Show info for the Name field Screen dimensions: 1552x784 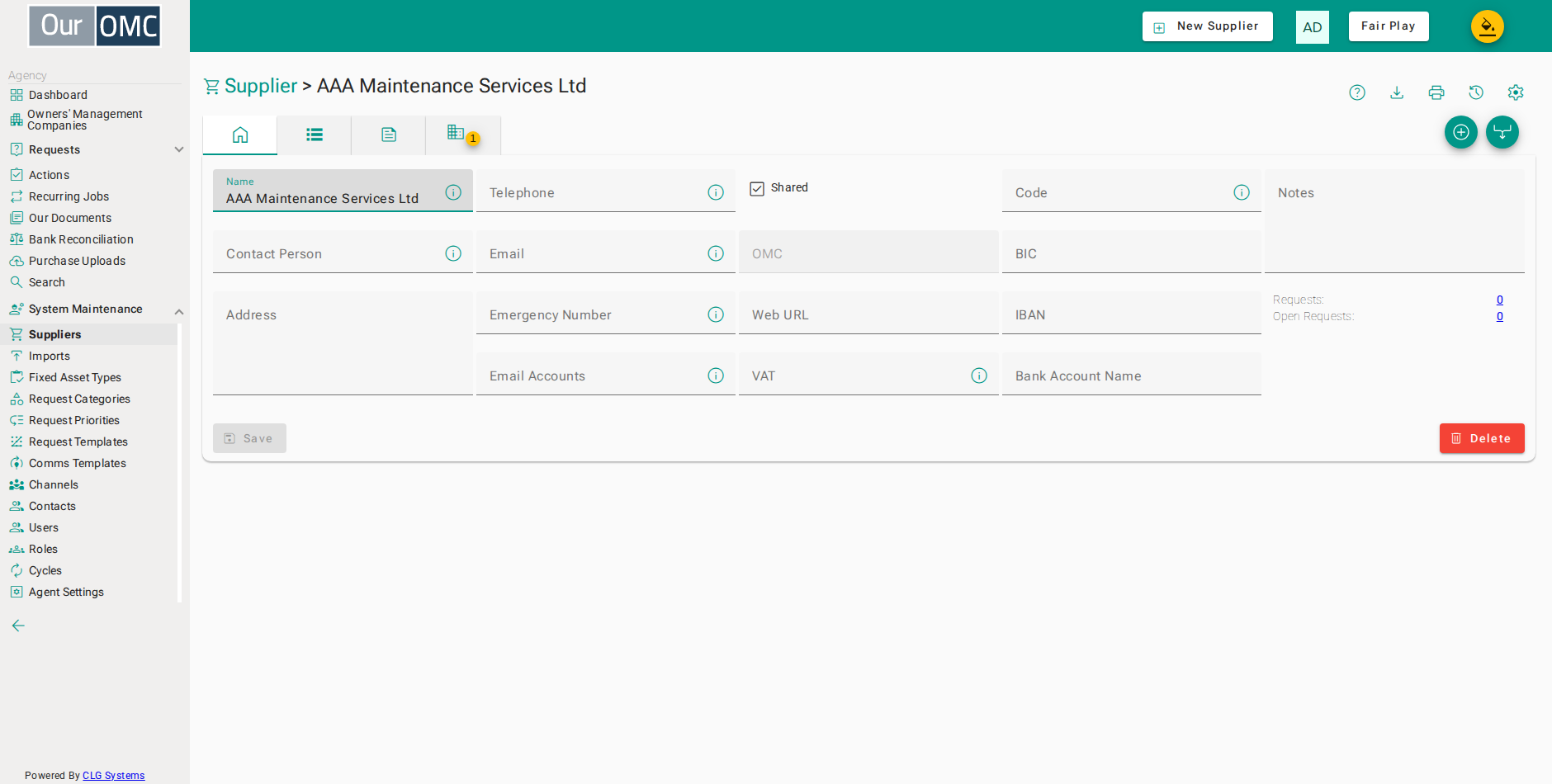pyautogui.click(x=453, y=192)
